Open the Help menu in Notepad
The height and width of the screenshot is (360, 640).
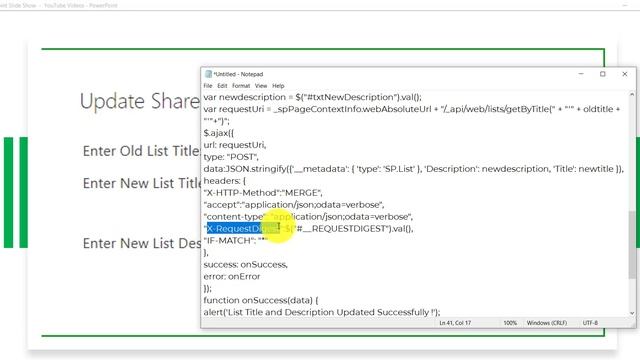pyautogui.click(x=278, y=86)
